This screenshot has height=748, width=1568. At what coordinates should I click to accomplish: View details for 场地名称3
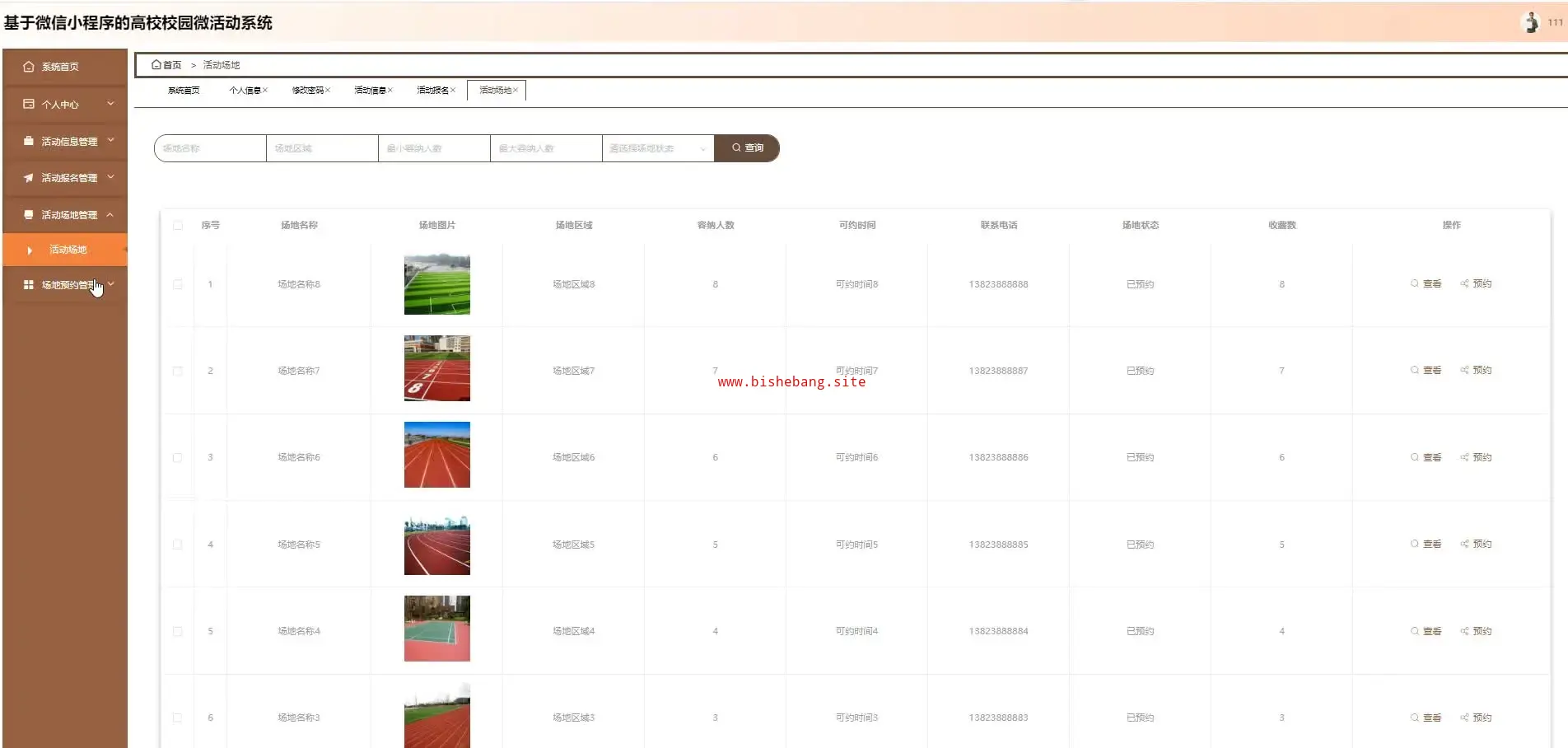1426,718
